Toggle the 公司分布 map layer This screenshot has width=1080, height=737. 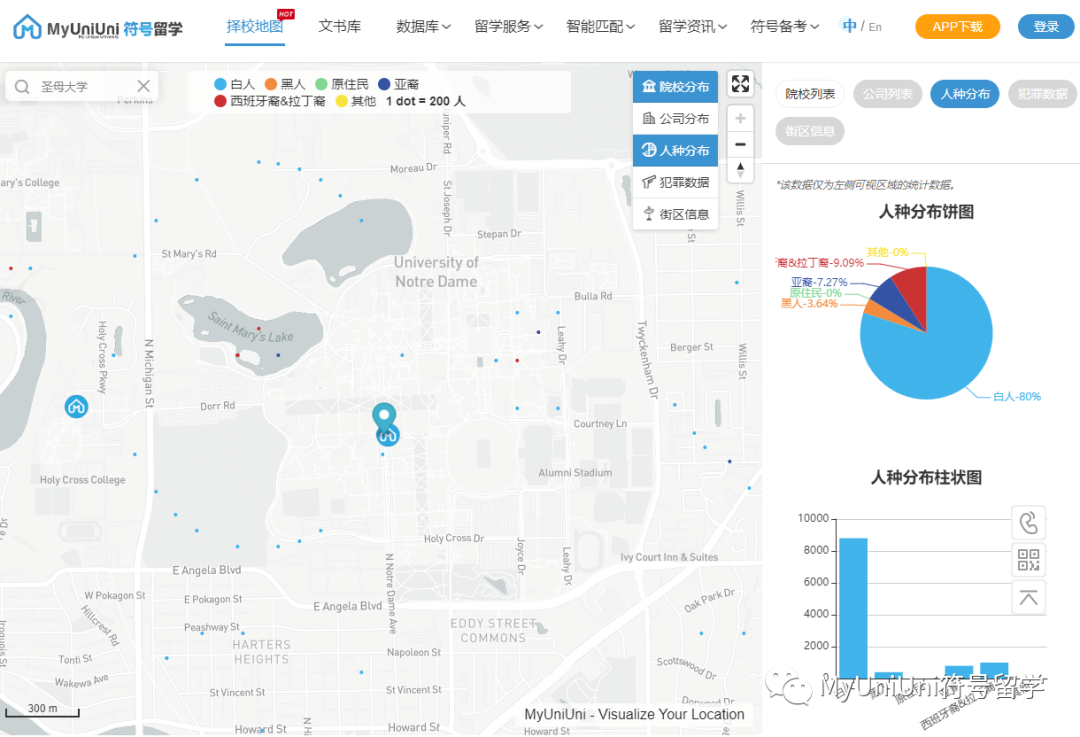[675, 118]
